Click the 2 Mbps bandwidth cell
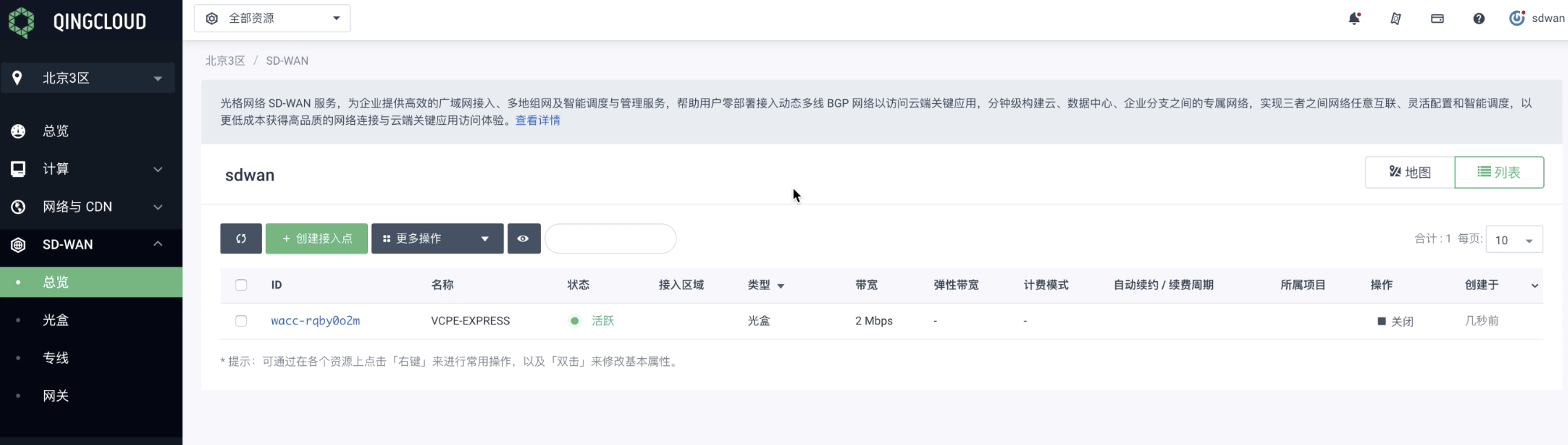Image resolution: width=1568 pixels, height=445 pixels. 874,321
